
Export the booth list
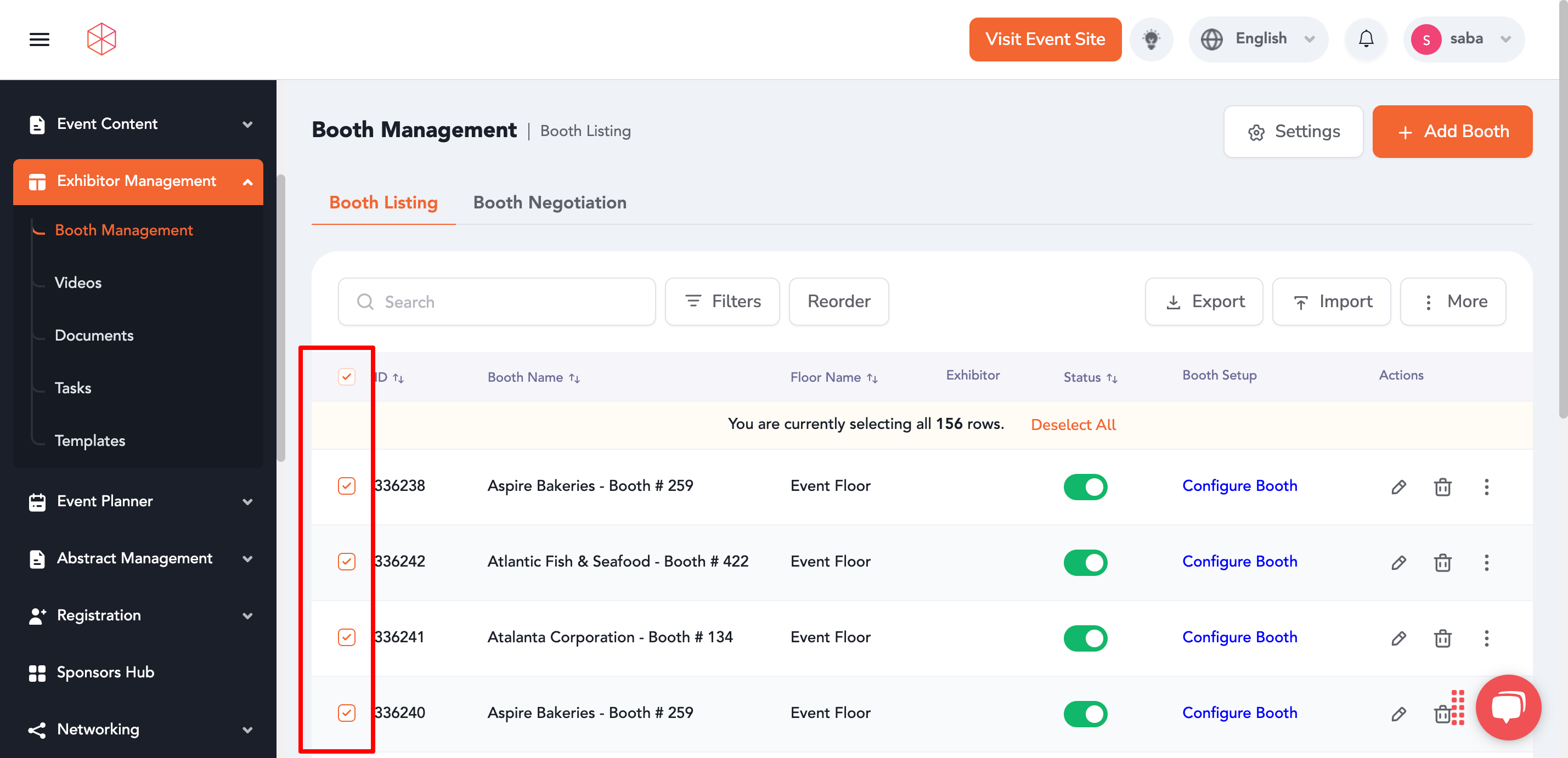(x=1203, y=302)
